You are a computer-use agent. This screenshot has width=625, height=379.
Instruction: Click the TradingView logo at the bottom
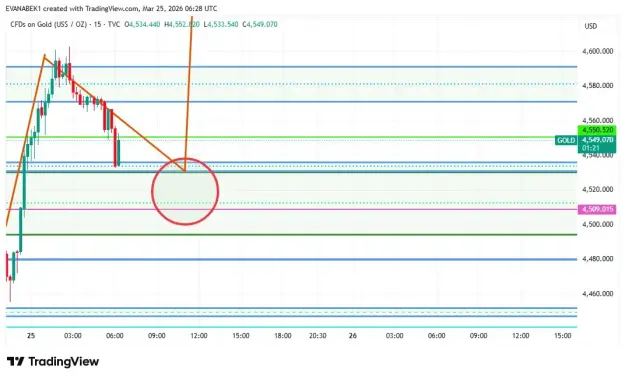pos(53,361)
